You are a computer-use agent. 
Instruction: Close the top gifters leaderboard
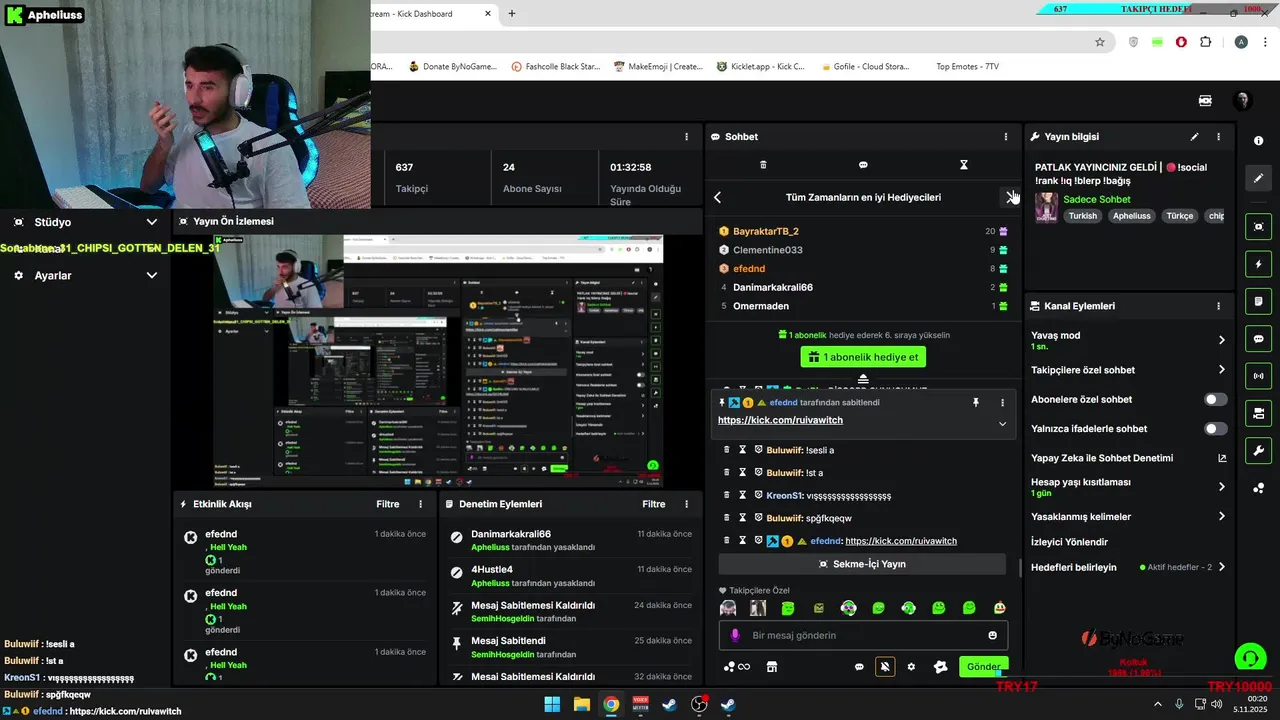[x=1010, y=197]
